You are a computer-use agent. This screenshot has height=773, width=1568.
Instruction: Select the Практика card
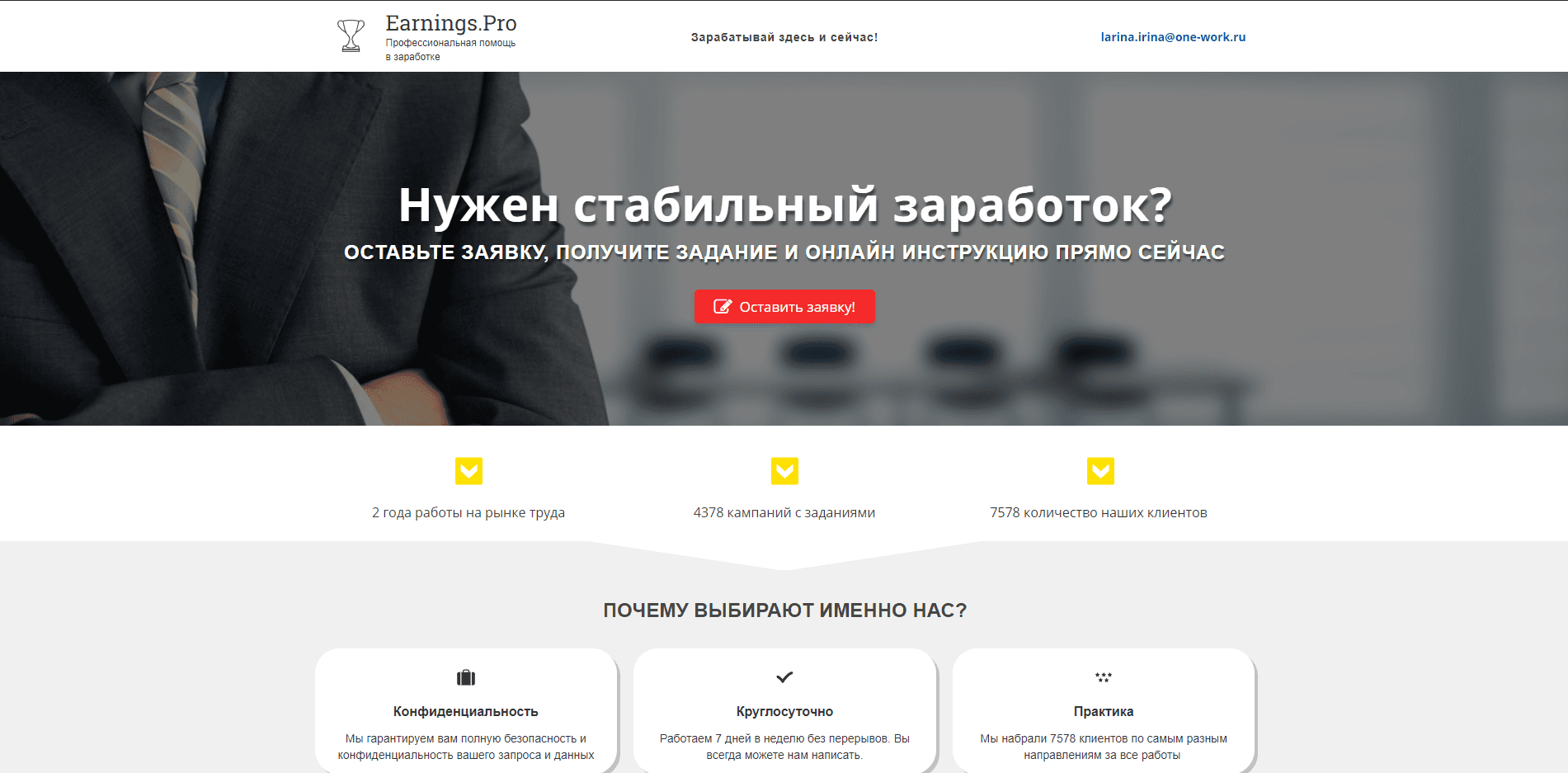(x=1103, y=709)
